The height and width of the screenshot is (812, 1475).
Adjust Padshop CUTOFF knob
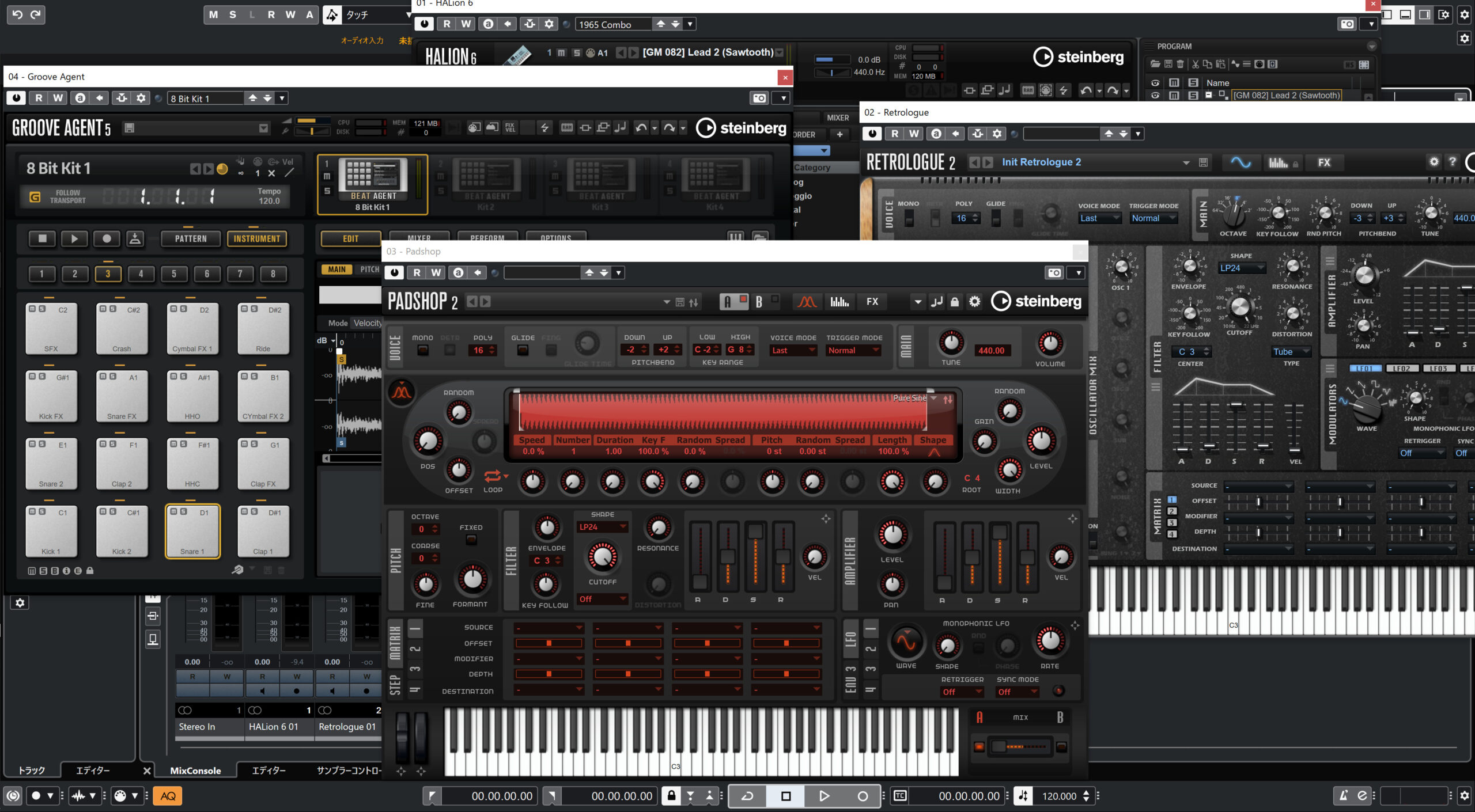(603, 556)
